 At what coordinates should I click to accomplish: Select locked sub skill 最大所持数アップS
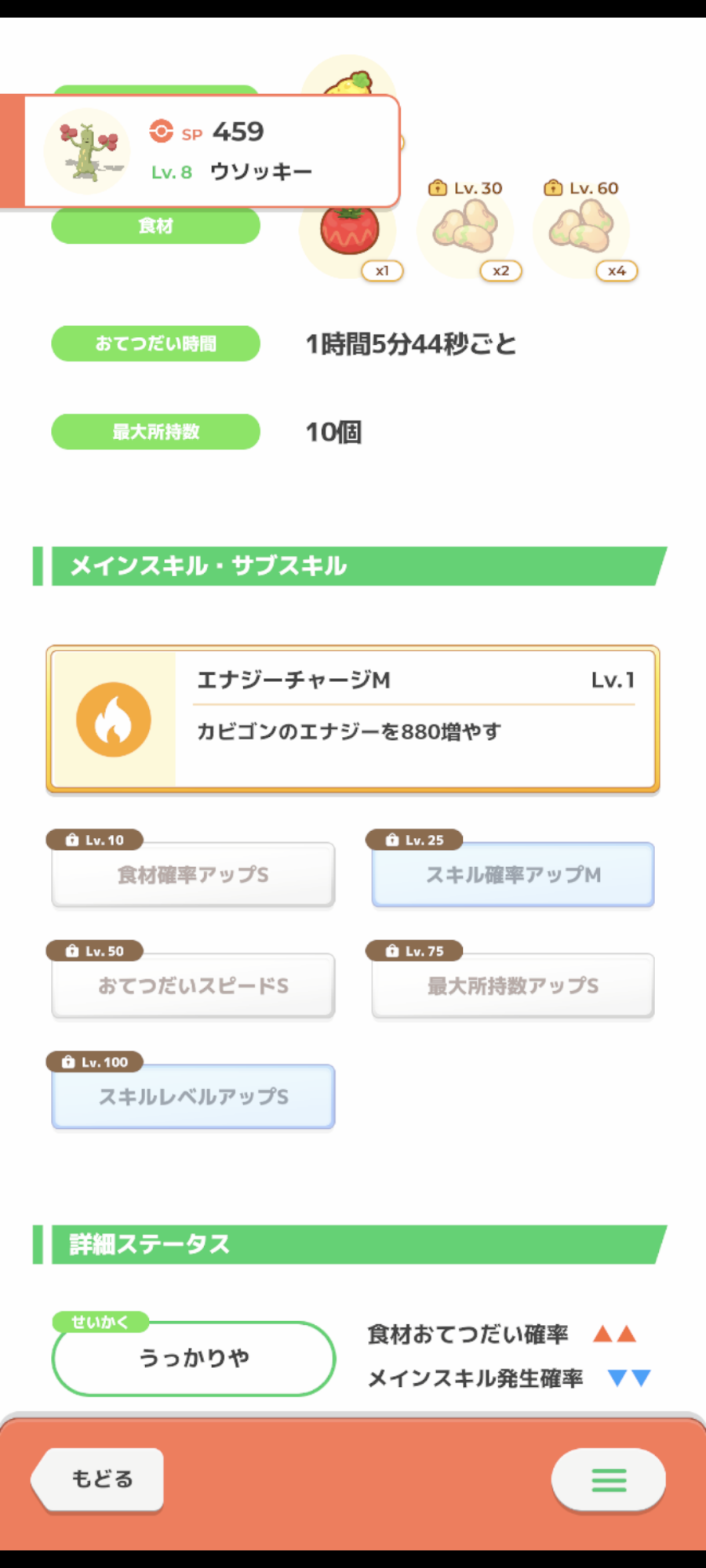513,985
